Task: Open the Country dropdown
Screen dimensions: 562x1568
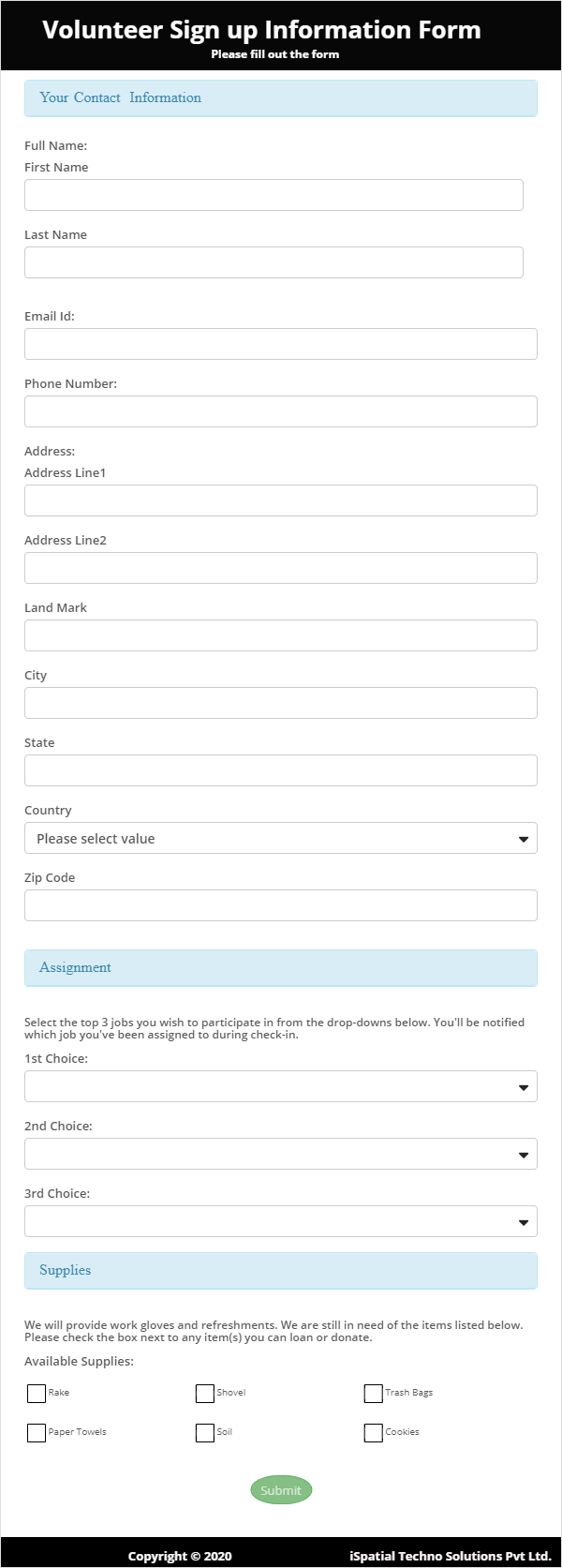Action: (x=281, y=838)
